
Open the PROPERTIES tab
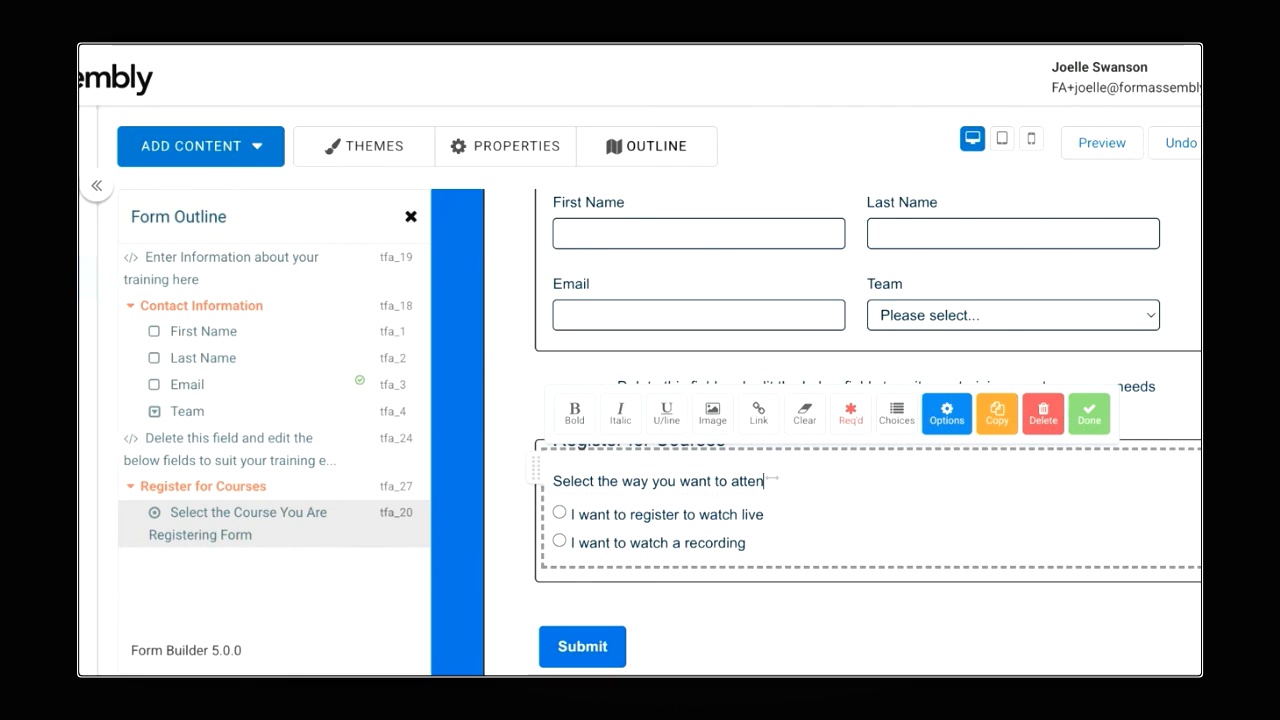point(505,146)
